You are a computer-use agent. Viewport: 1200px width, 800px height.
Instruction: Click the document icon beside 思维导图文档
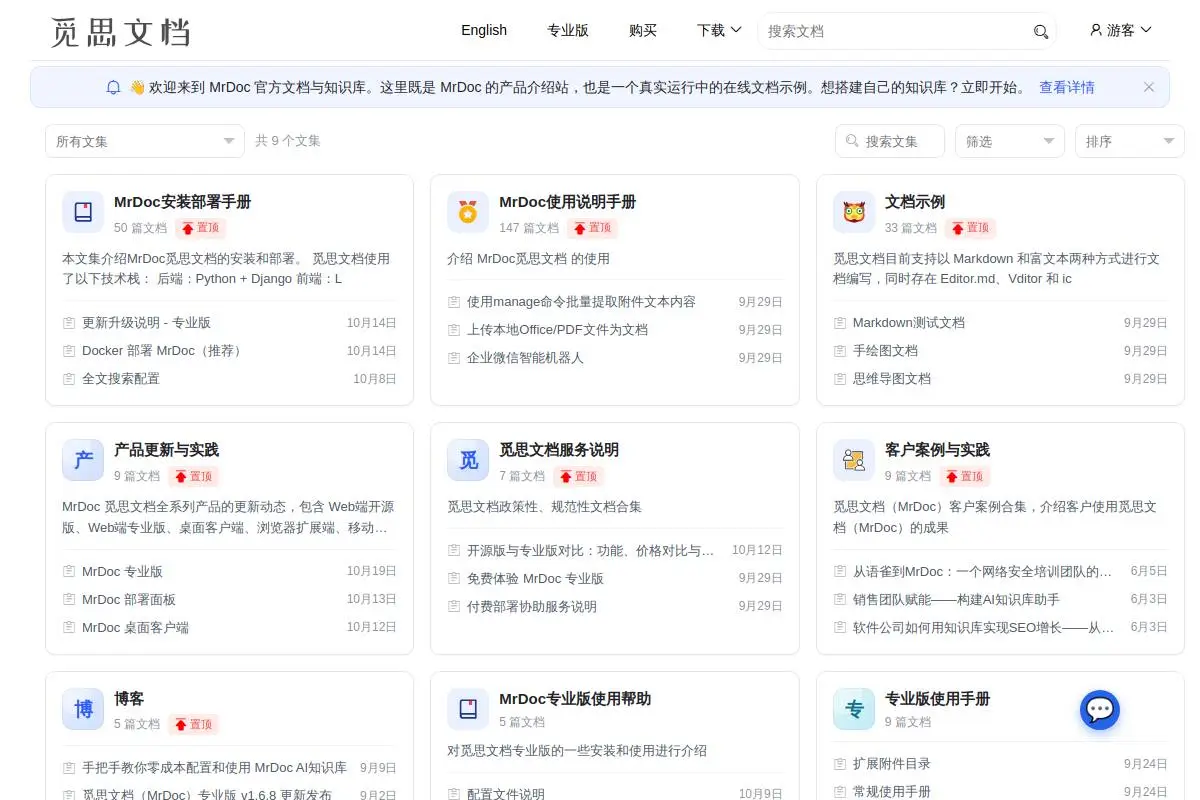[x=840, y=379]
